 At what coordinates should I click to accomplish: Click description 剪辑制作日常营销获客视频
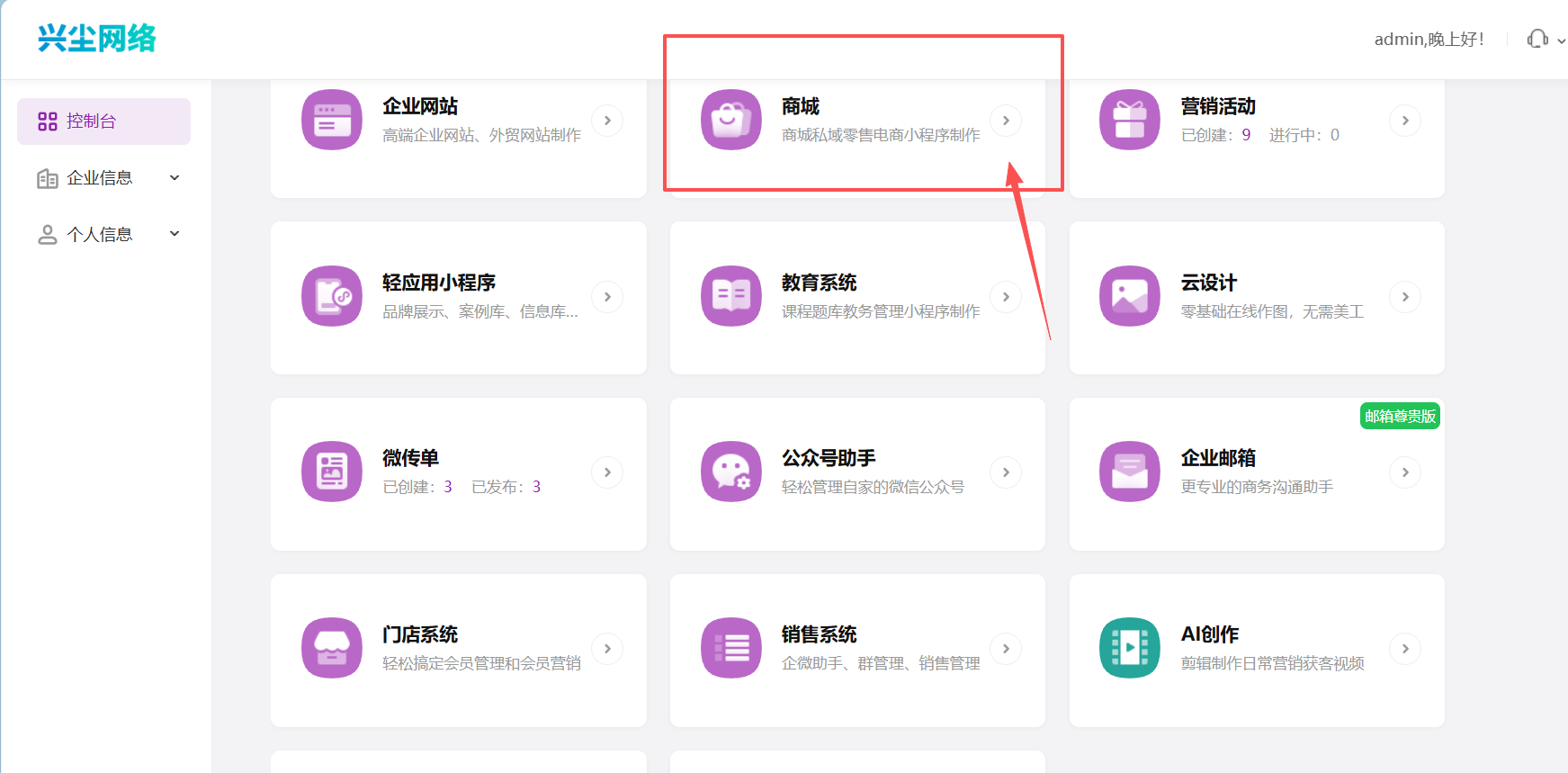(x=1272, y=663)
